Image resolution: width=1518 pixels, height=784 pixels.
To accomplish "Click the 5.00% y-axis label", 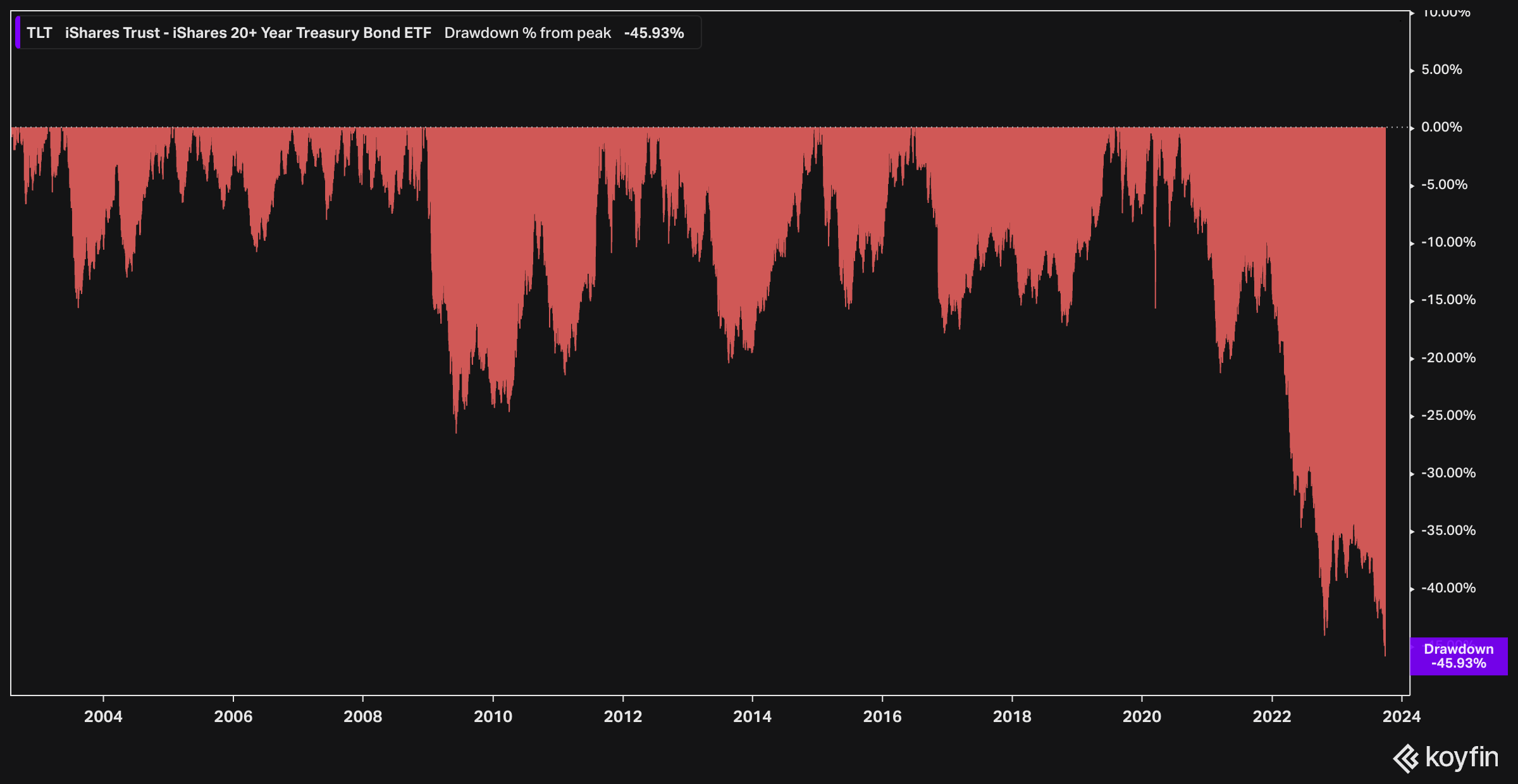I will click(1441, 70).
